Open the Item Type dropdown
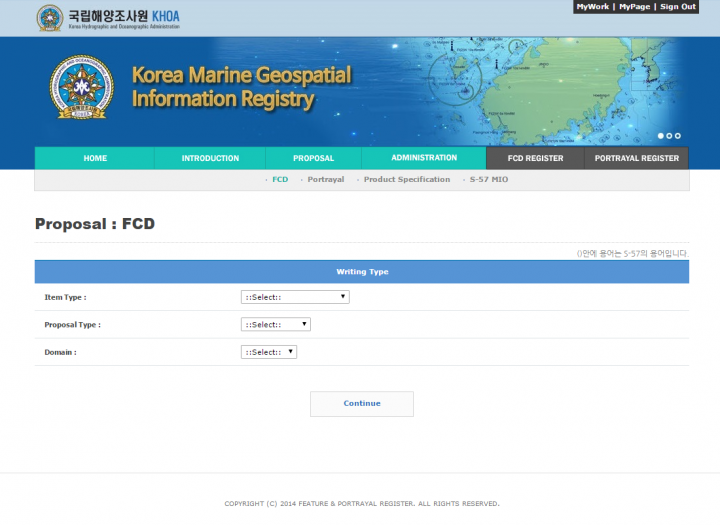The image size is (720, 525). 295,297
